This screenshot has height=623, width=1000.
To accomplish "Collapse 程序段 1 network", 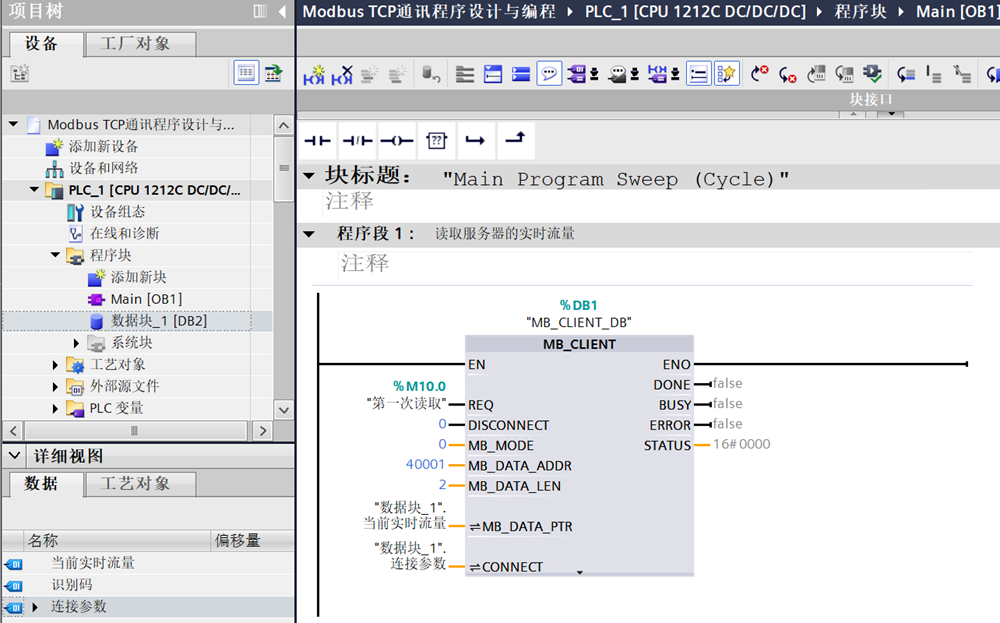I will [309, 234].
